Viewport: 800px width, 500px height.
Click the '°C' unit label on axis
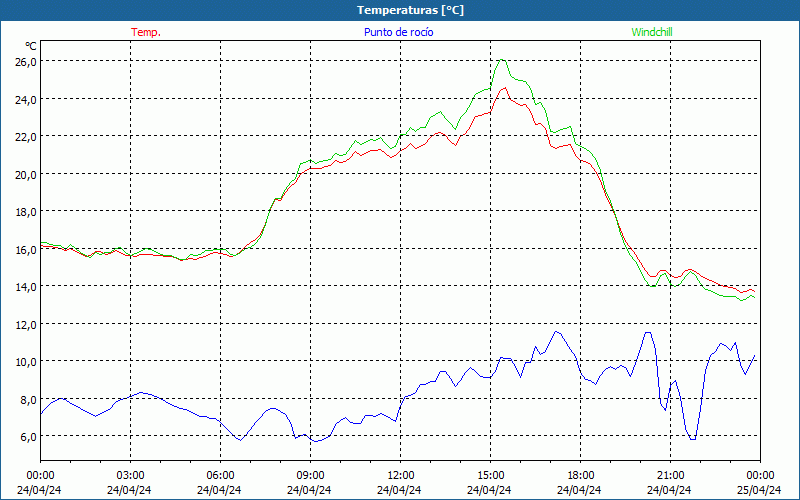coord(31,46)
